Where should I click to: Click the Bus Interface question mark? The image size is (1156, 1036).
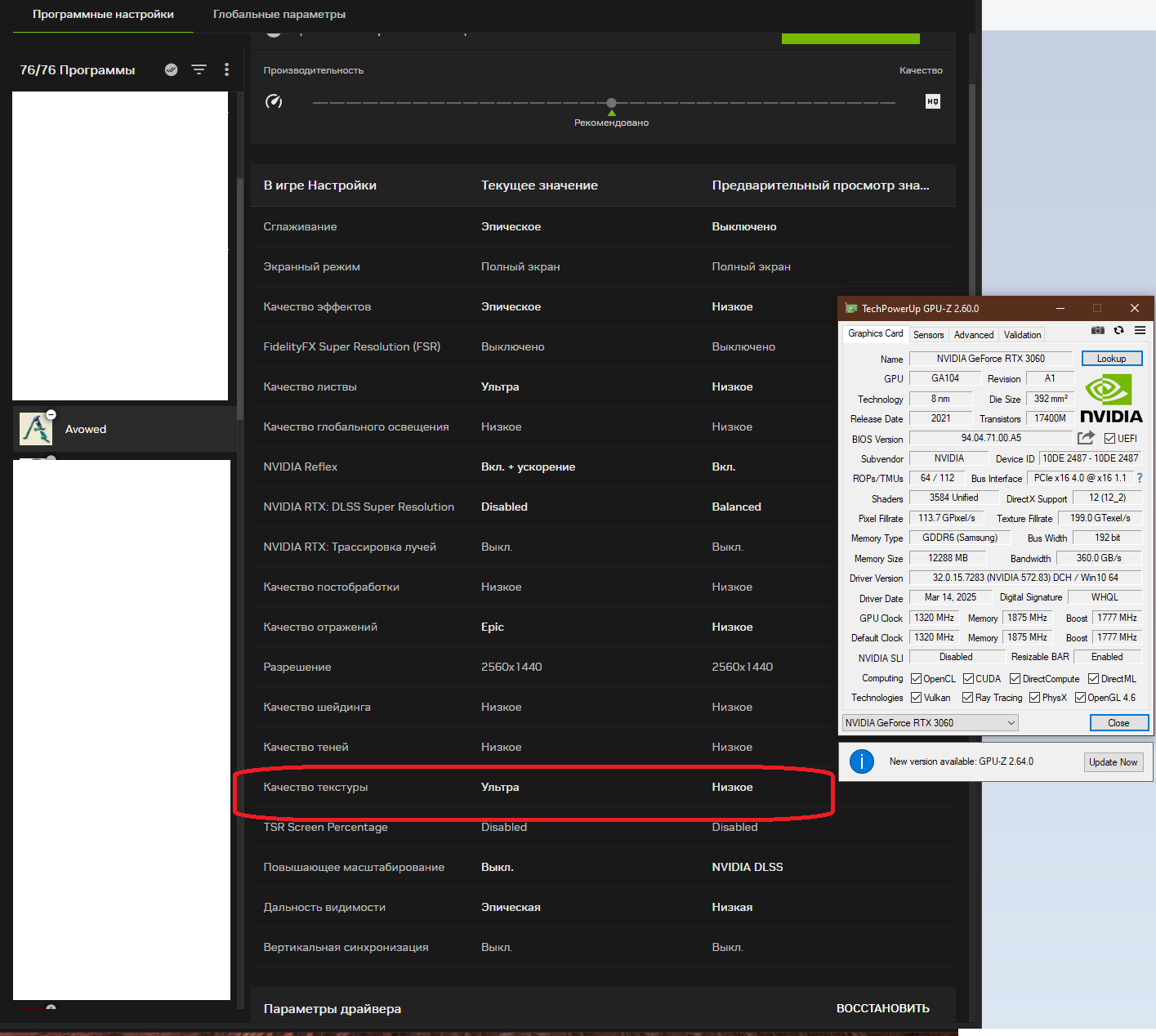click(x=1140, y=478)
